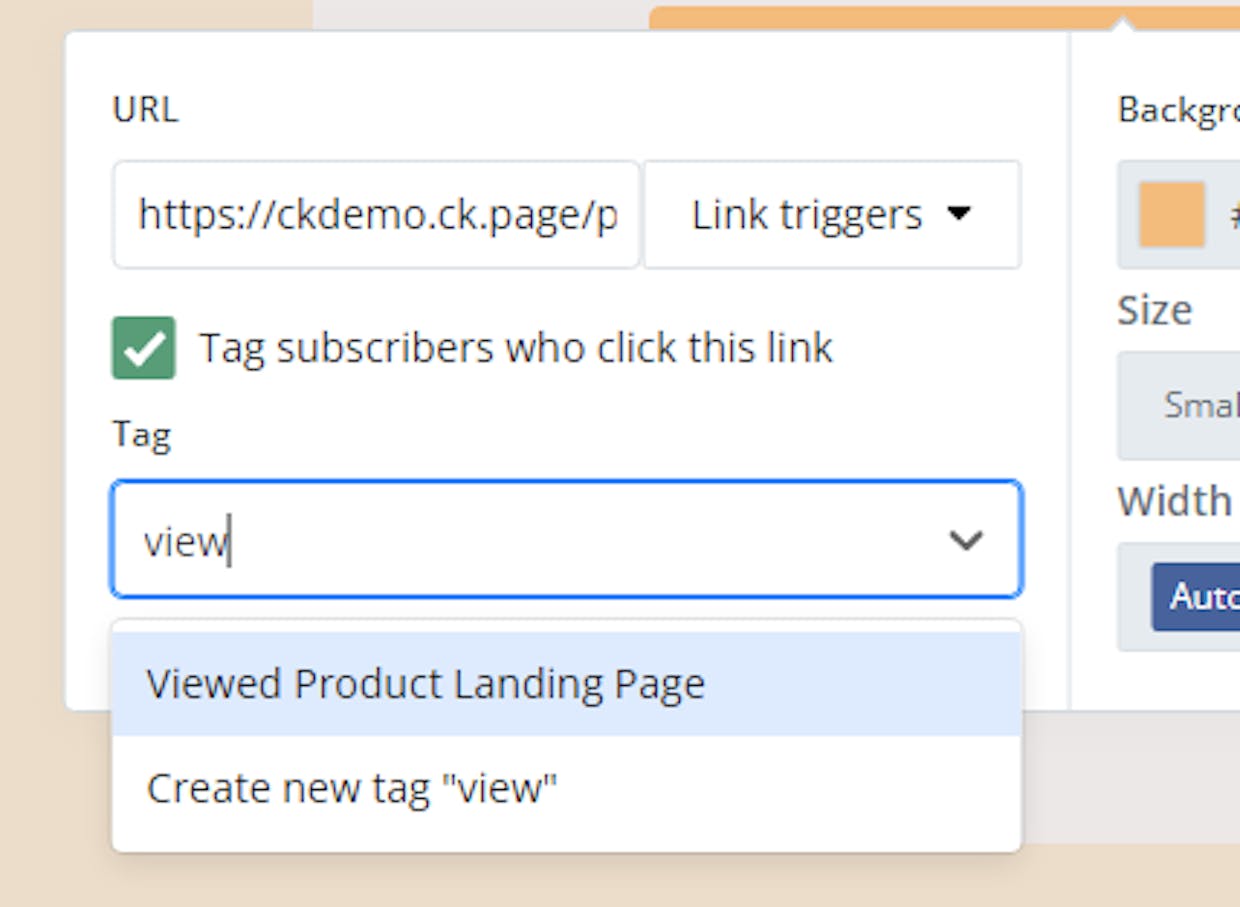Select the Auto width button
Viewport: 1240px width, 907px height.
click(1197, 597)
